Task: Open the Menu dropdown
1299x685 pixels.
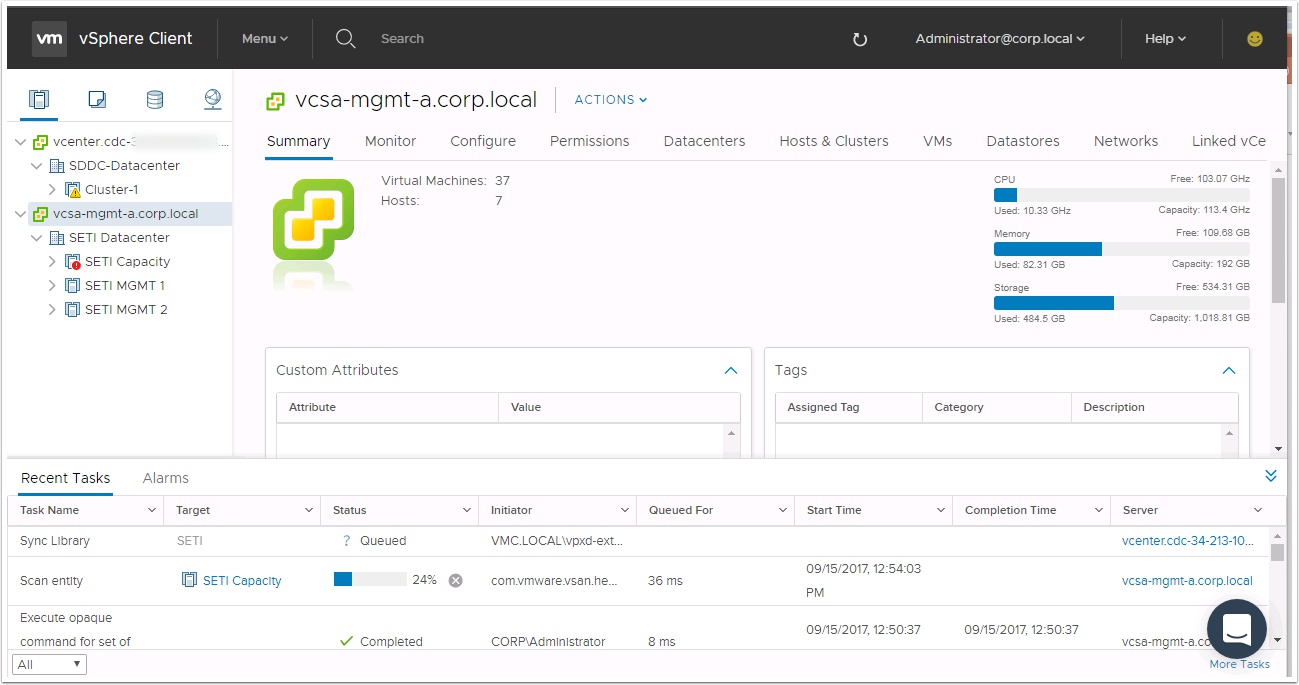Action: tap(265, 39)
